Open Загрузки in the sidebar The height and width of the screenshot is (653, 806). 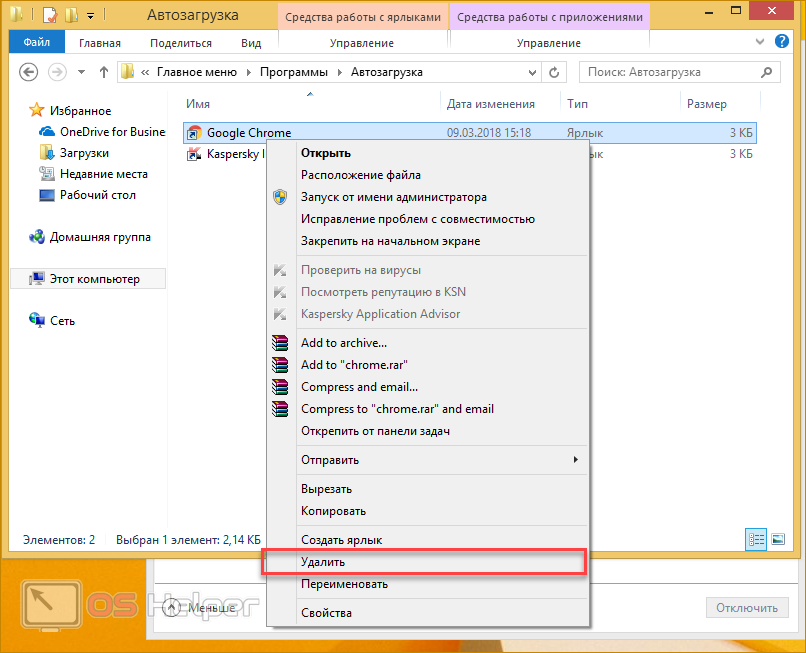(84, 153)
